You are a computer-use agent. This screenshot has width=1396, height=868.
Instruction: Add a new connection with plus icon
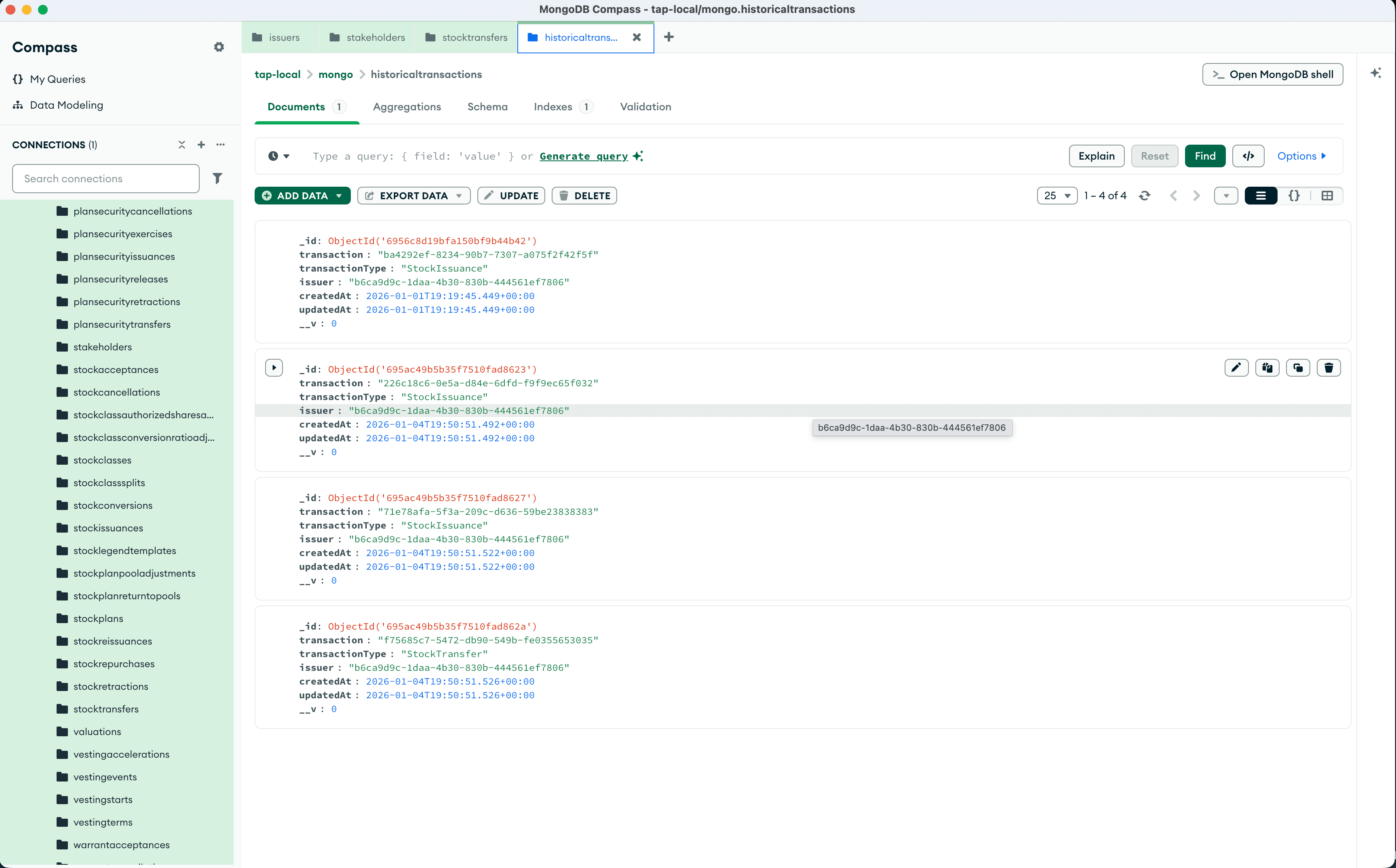(x=201, y=145)
